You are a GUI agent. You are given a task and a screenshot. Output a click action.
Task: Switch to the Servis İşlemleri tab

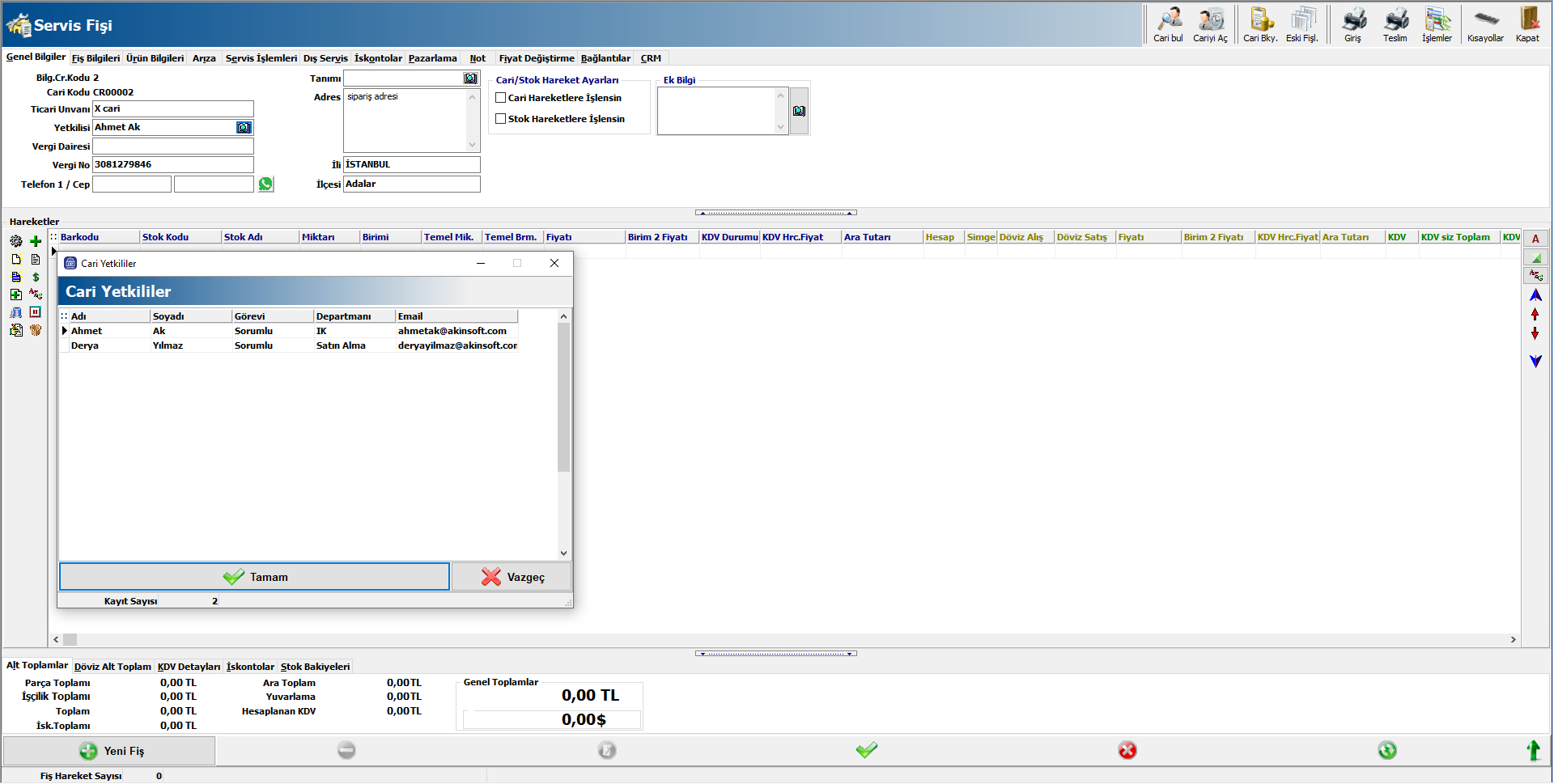(x=261, y=58)
